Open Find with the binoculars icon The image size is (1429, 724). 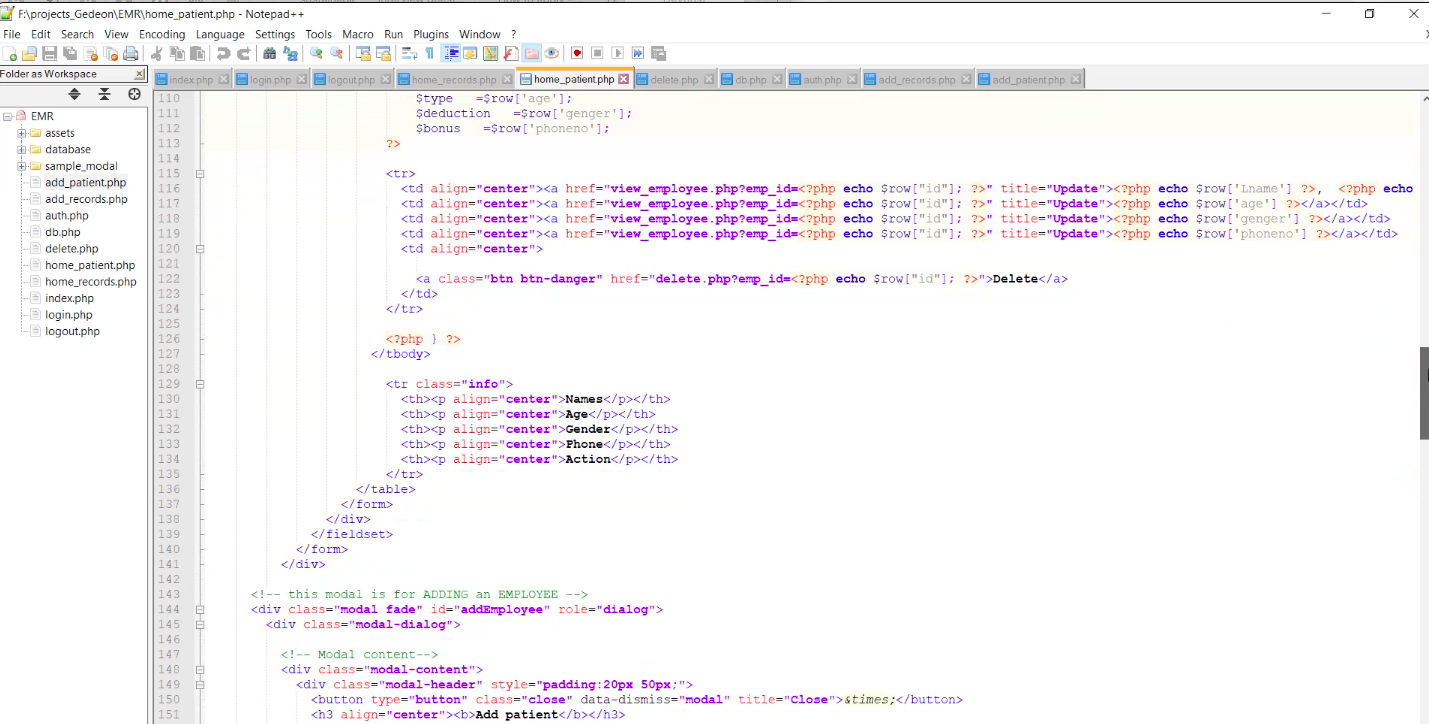pyautogui.click(x=269, y=53)
